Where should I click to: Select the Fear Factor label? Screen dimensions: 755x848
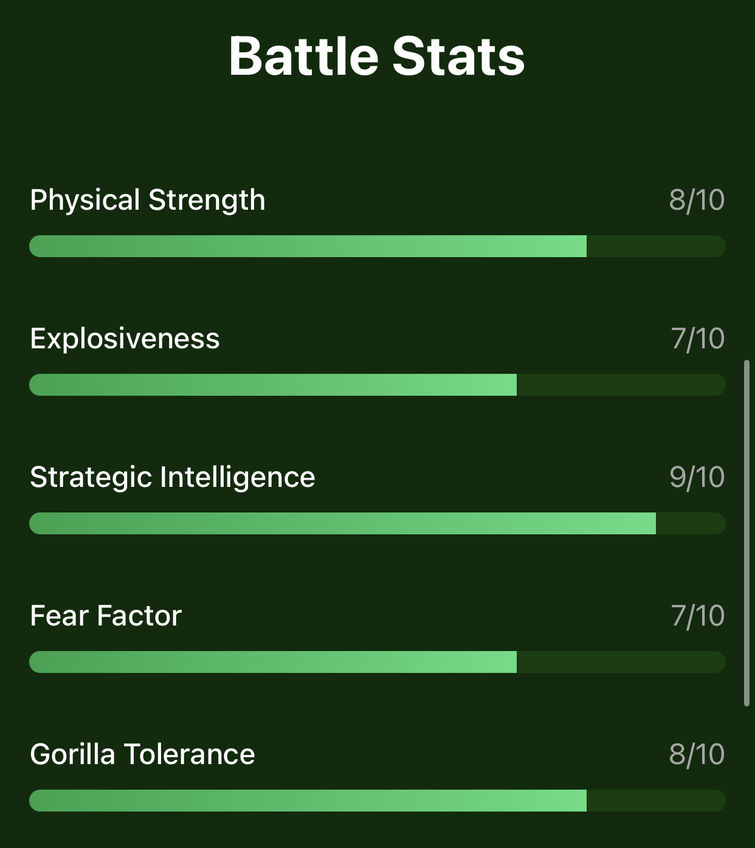106,615
